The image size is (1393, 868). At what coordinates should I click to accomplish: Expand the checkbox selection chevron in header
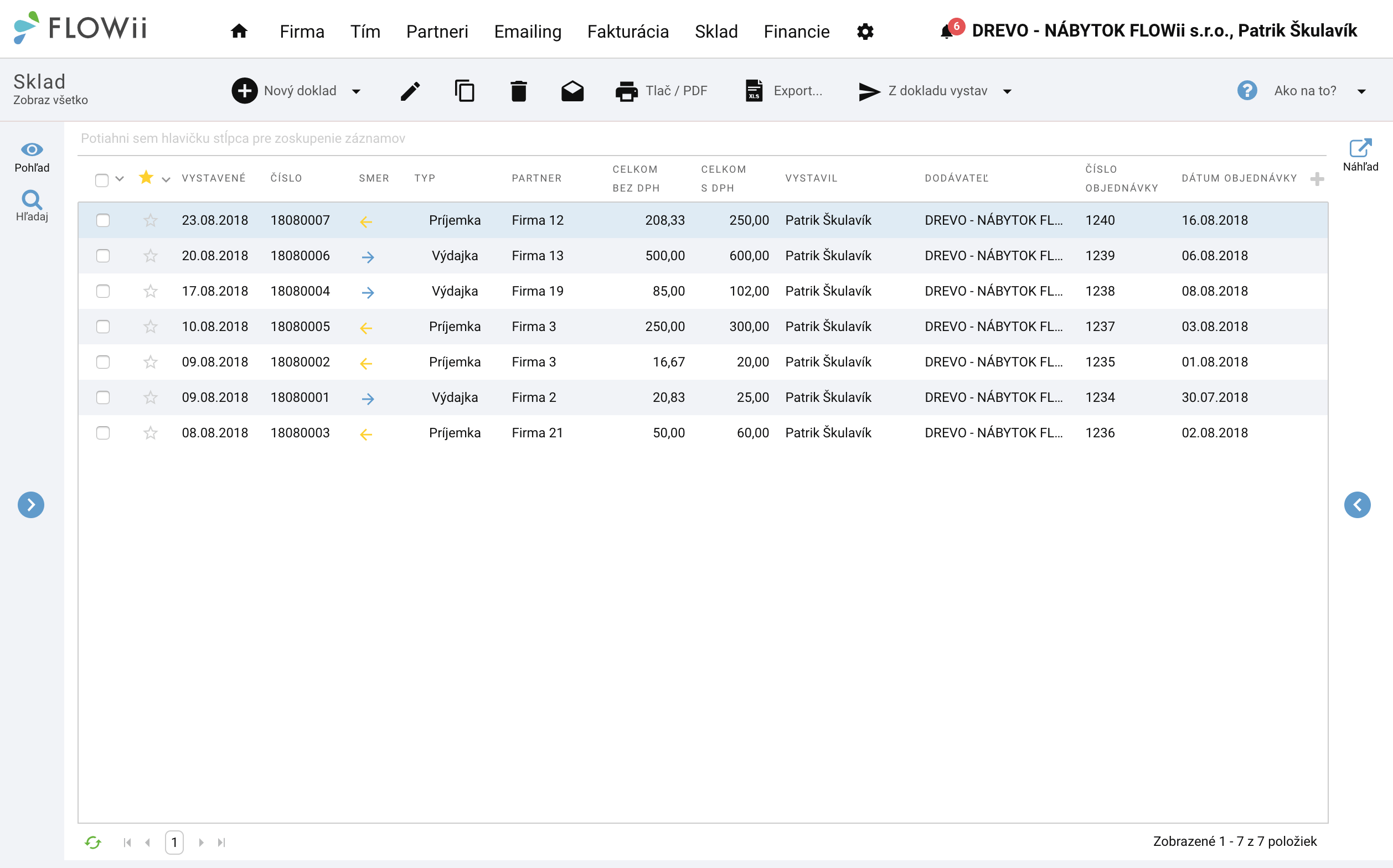click(120, 179)
